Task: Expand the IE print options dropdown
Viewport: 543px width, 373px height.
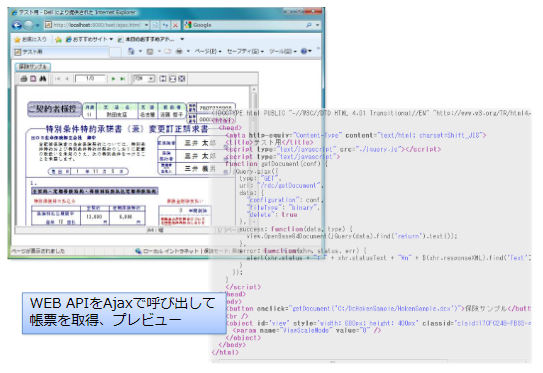Action: tap(188, 51)
